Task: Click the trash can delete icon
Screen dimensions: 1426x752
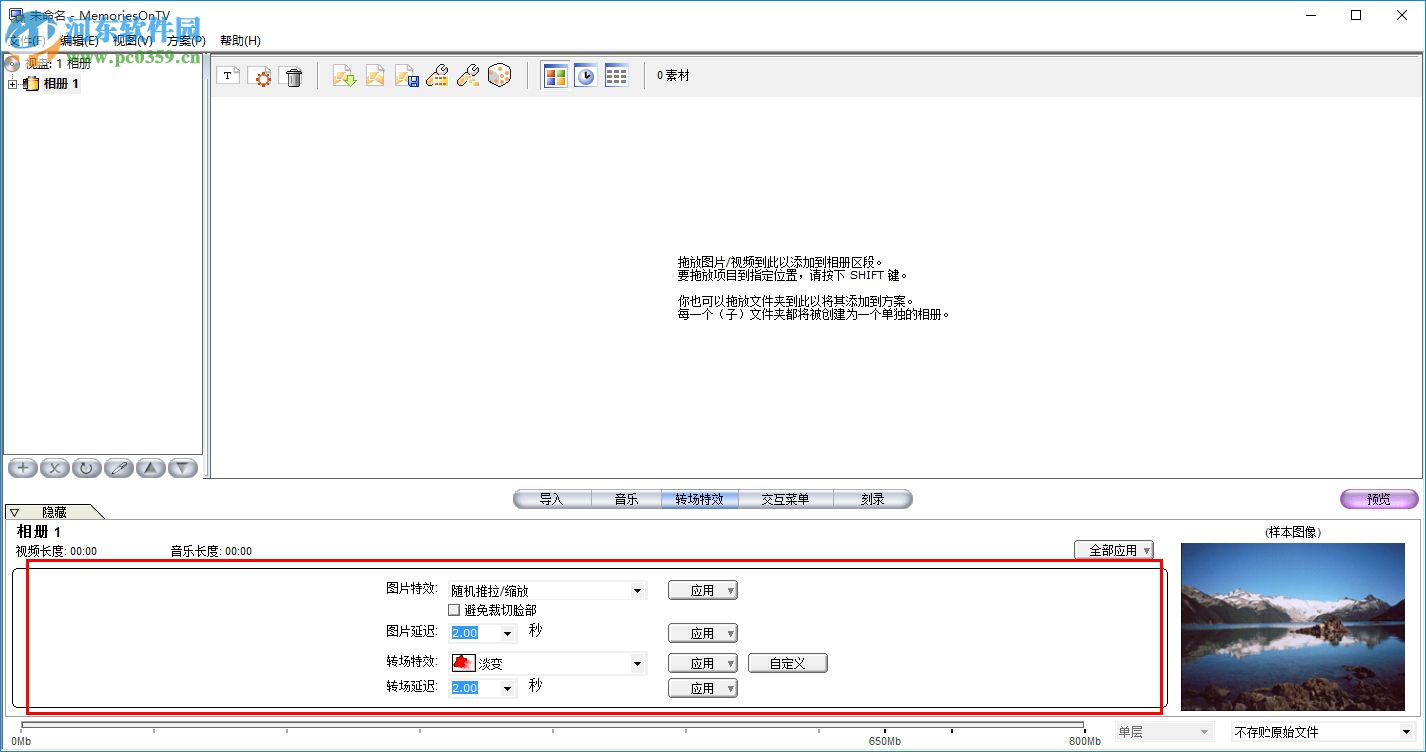Action: (x=293, y=76)
